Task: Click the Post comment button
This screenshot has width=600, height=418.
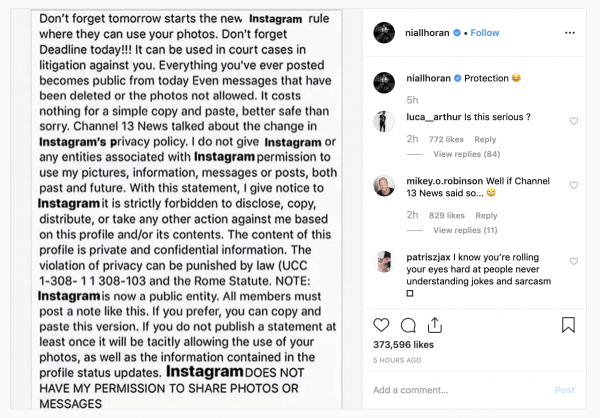Action: 565,390
